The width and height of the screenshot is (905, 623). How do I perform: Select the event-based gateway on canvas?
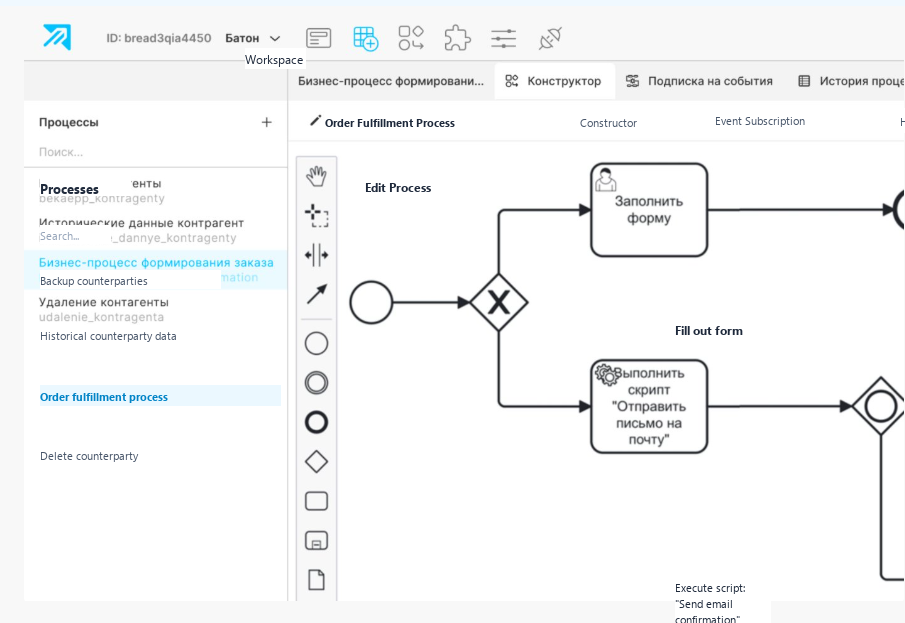pyautogui.click(x=880, y=406)
